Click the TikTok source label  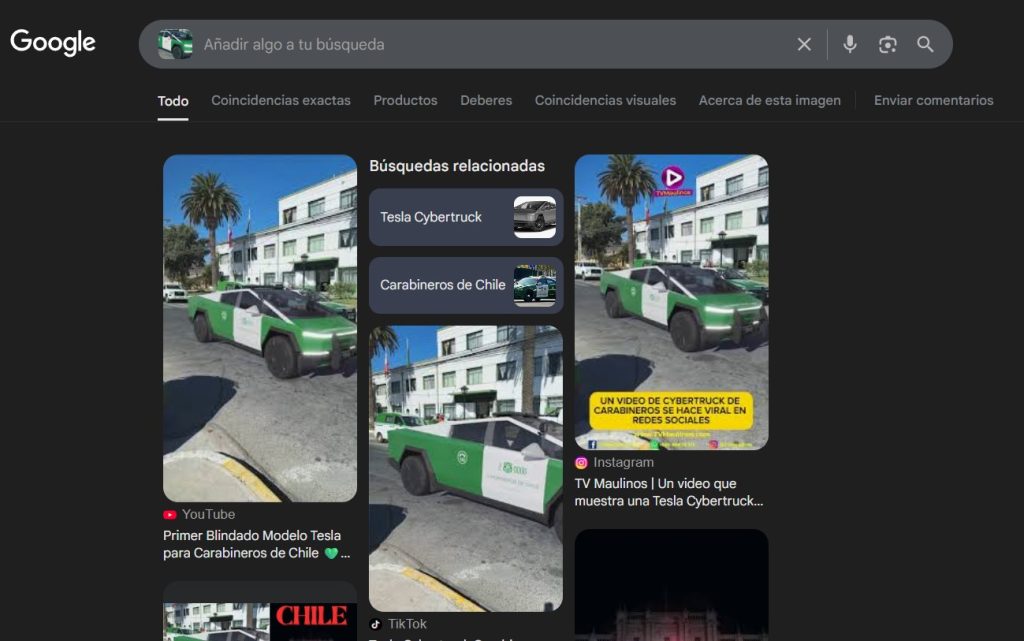click(x=407, y=624)
